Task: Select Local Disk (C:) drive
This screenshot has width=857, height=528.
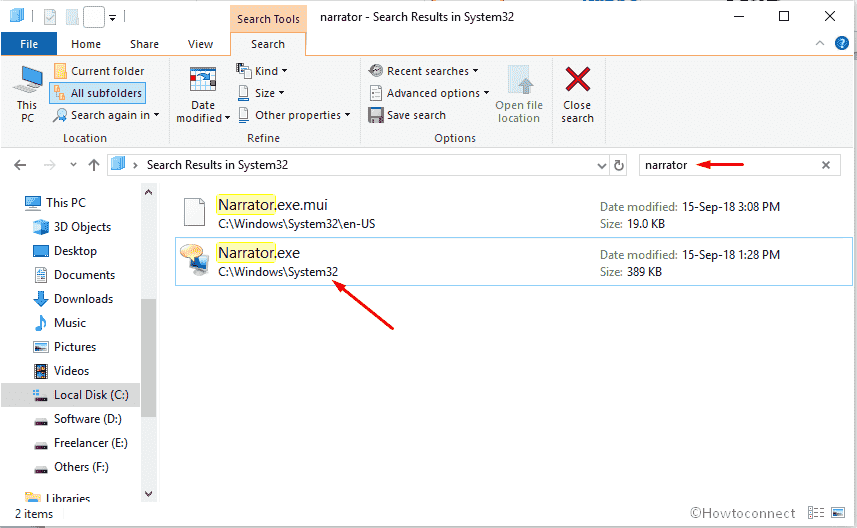Action: (71, 395)
